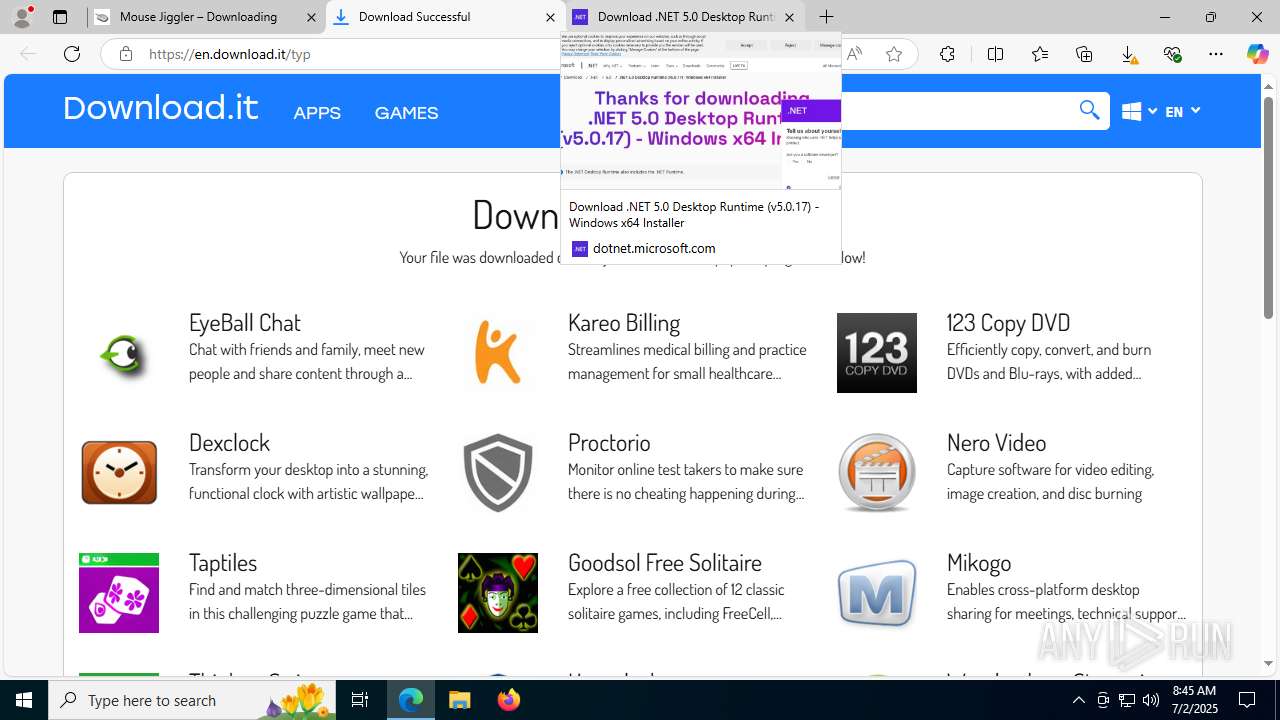Open the Mikogo title link
The image size is (1280, 720).
click(979, 562)
